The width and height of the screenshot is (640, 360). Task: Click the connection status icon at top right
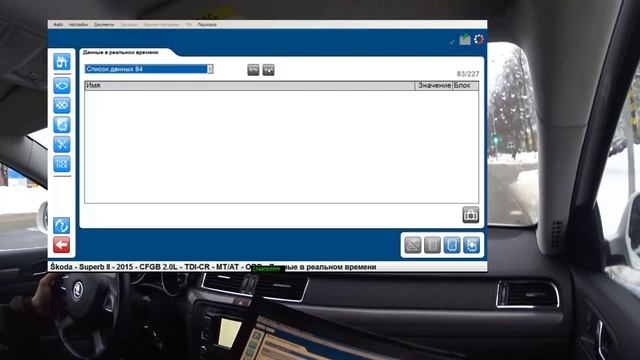(x=465, y=40)
